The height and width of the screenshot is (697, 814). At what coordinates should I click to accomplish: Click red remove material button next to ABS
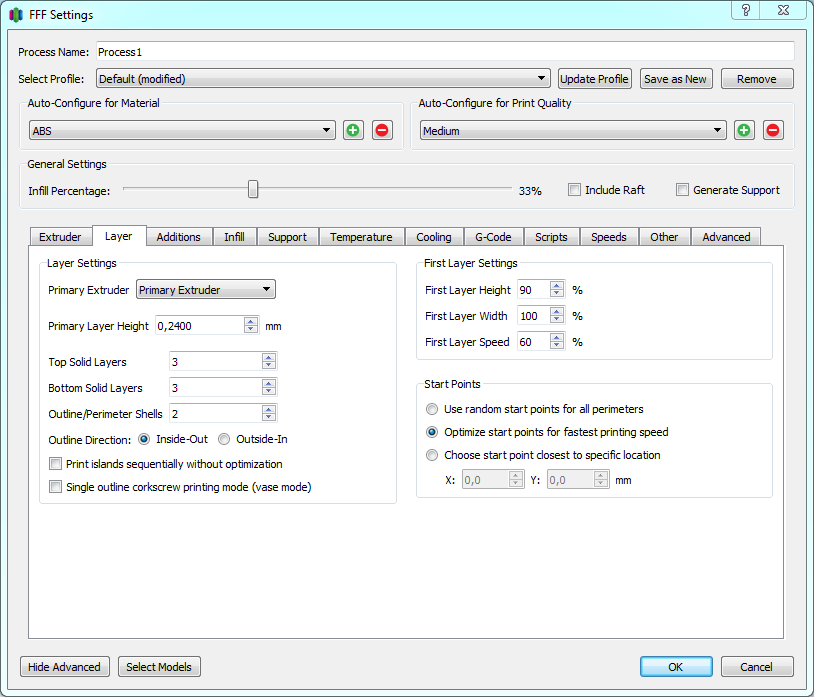tap(382, 130)
